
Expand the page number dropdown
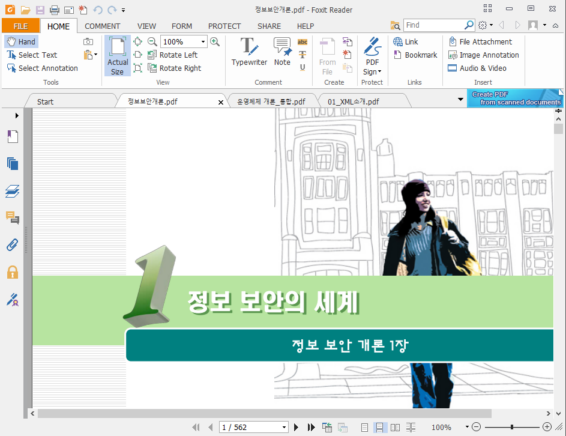(284, 427)
